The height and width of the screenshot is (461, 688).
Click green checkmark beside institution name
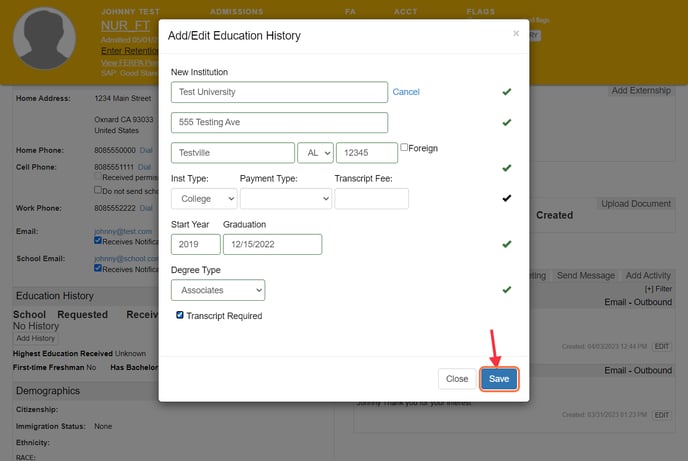pos(507,92)
